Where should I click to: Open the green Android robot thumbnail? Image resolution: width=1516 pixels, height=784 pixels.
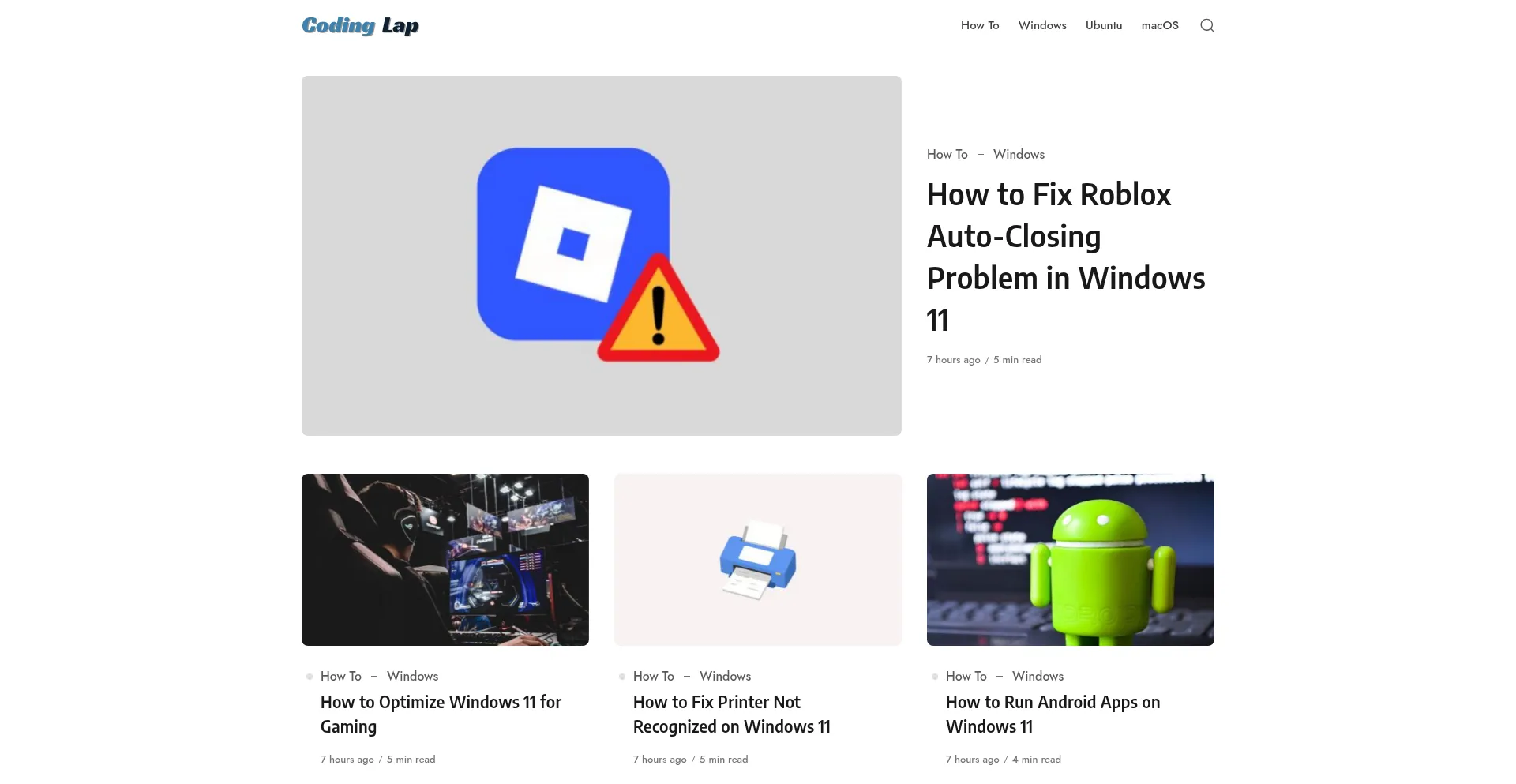click(x=1070, y=559)
